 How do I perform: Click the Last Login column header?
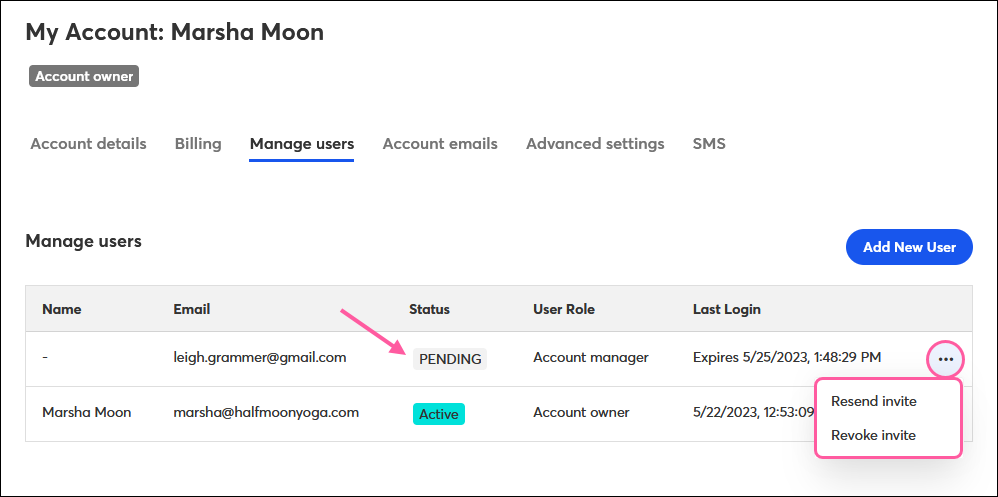point(727,309)
